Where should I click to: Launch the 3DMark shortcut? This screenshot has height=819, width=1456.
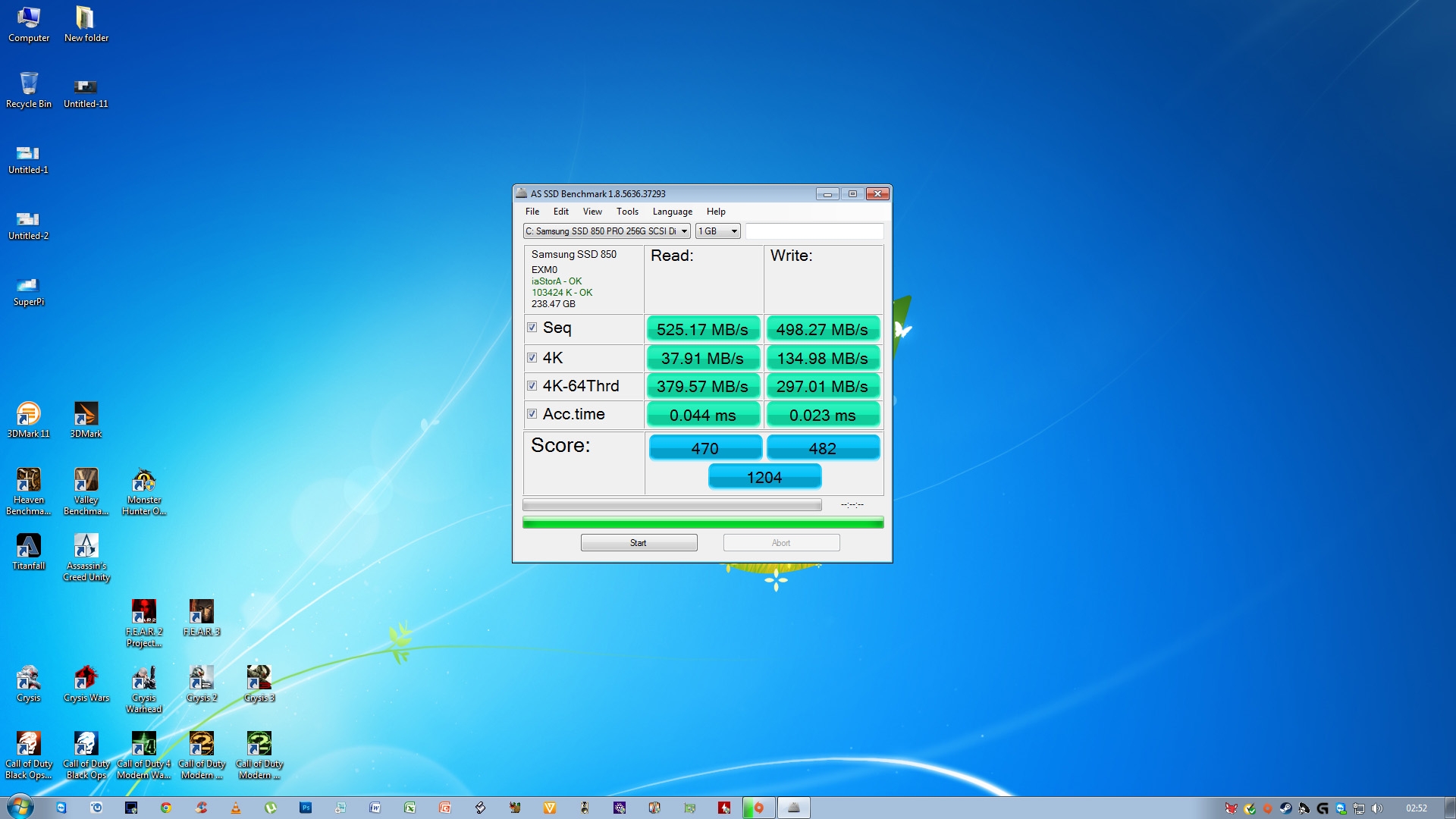[x=86, y=419]
